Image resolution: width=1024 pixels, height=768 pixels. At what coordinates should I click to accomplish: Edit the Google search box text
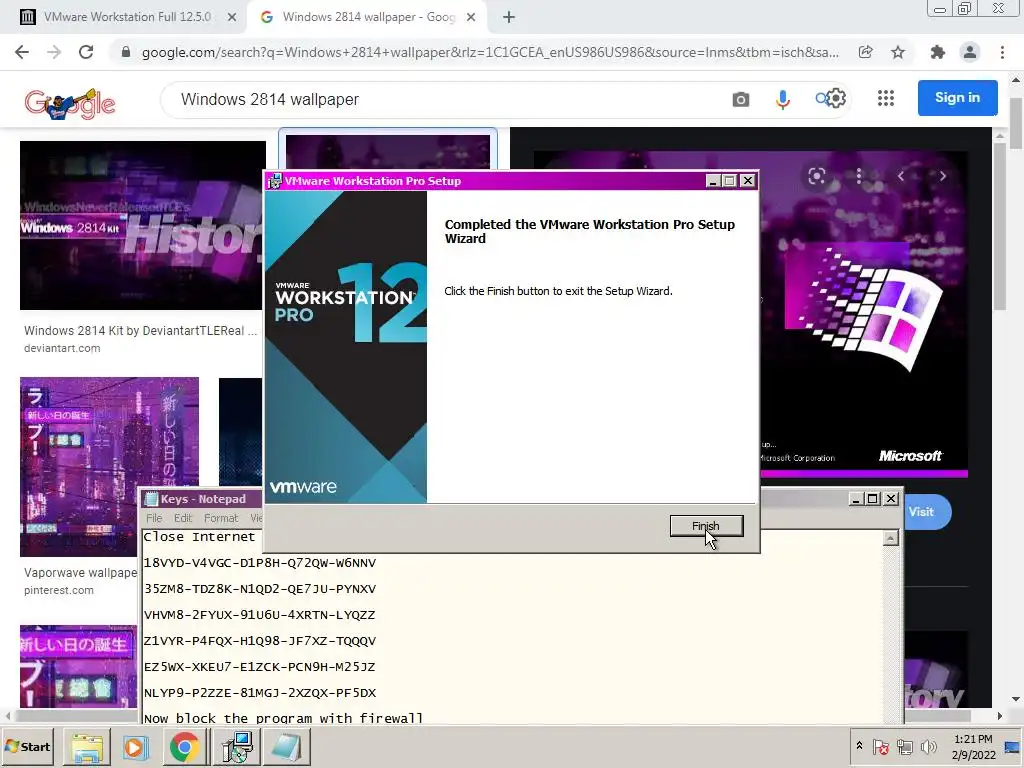coord(444,99)
